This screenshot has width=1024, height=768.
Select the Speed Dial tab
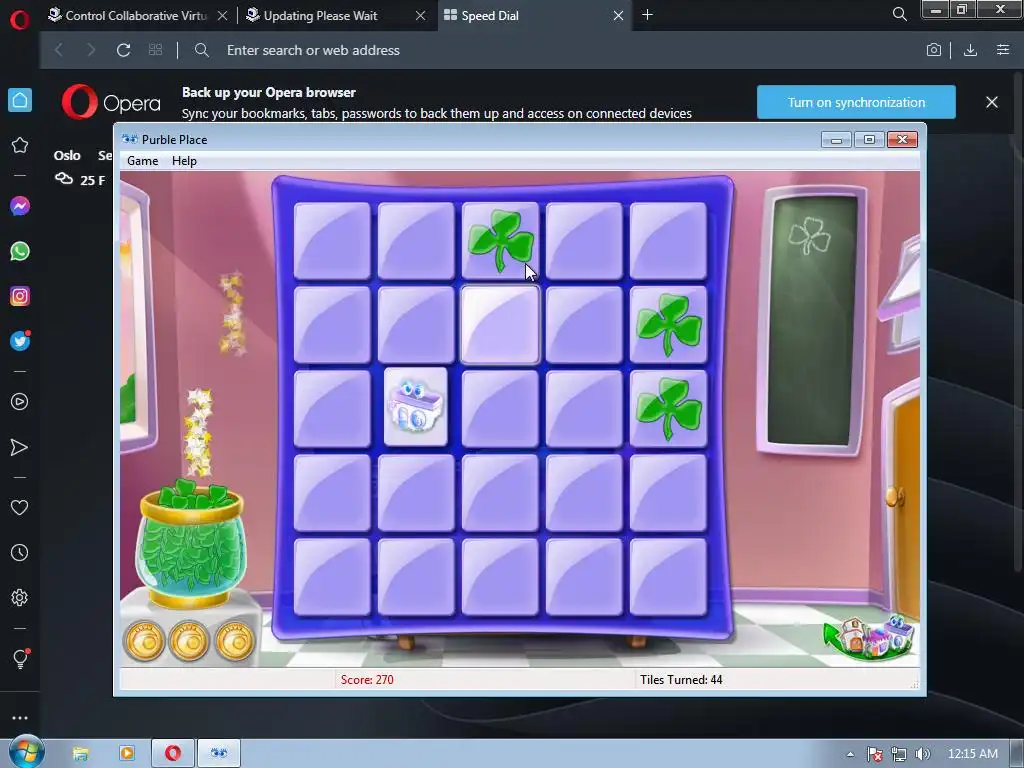490,15
